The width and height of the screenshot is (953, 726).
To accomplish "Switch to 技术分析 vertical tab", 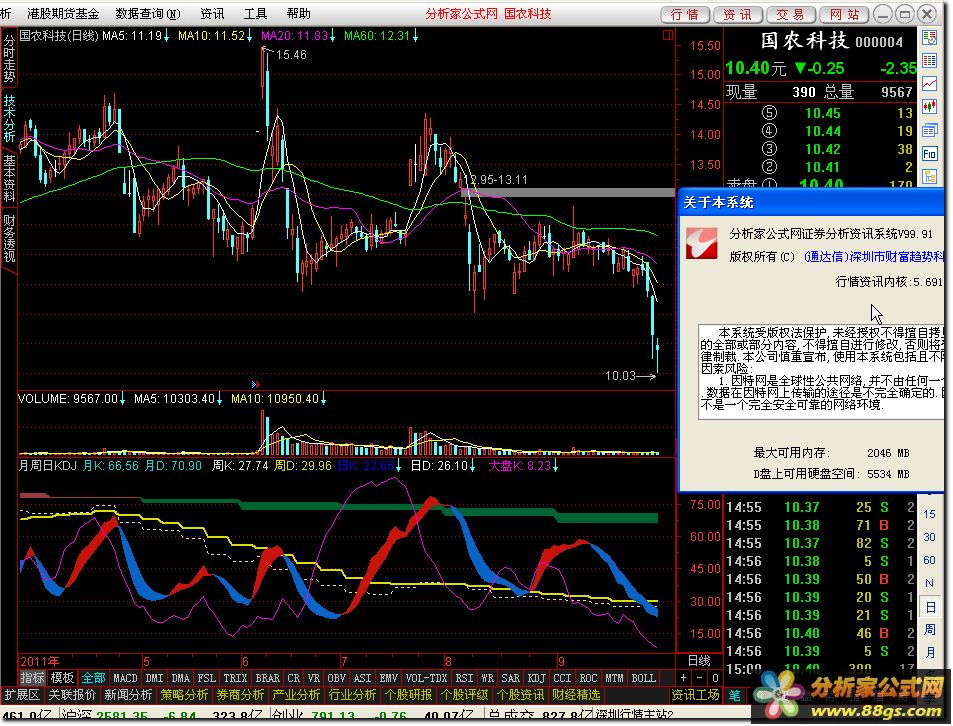I will click(9, 118).
